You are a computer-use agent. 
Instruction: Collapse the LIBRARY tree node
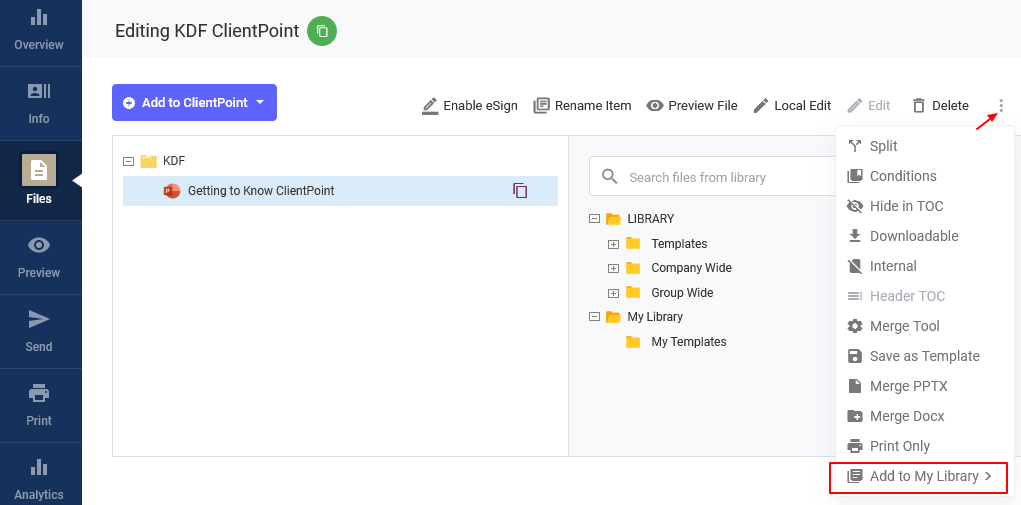[x=594, y=219]
